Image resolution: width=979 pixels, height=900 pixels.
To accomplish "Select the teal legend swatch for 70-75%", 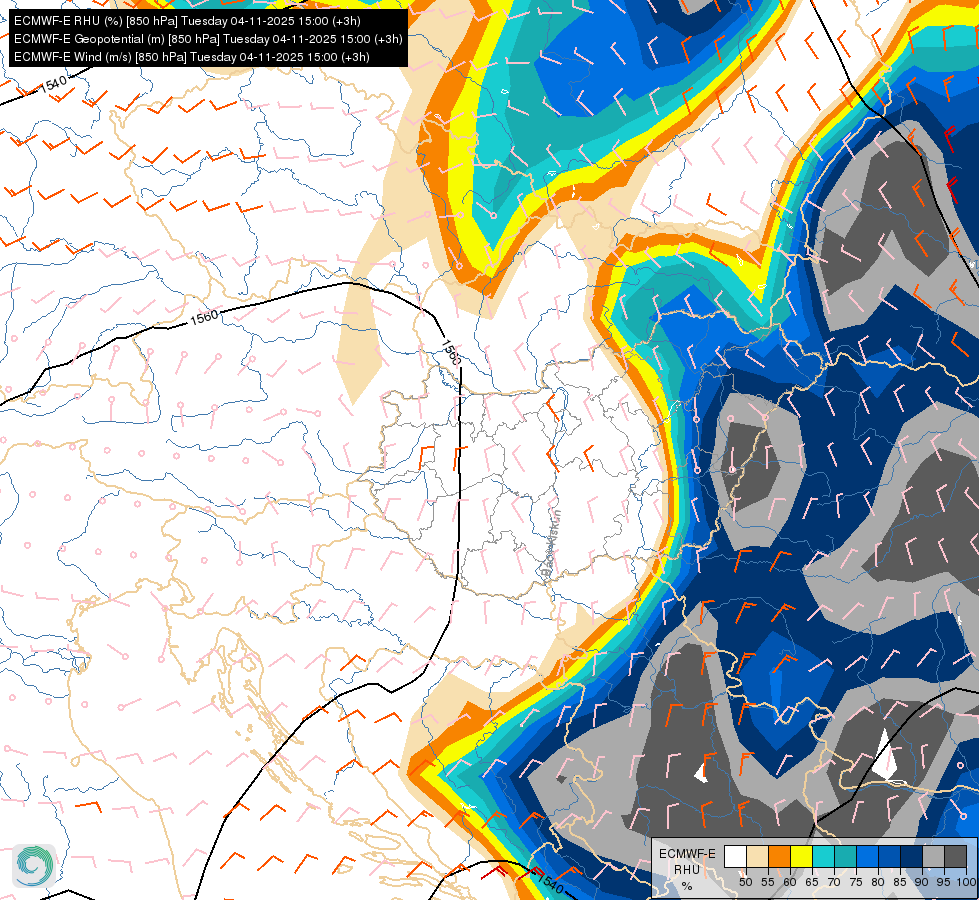I will pos(846,857).
